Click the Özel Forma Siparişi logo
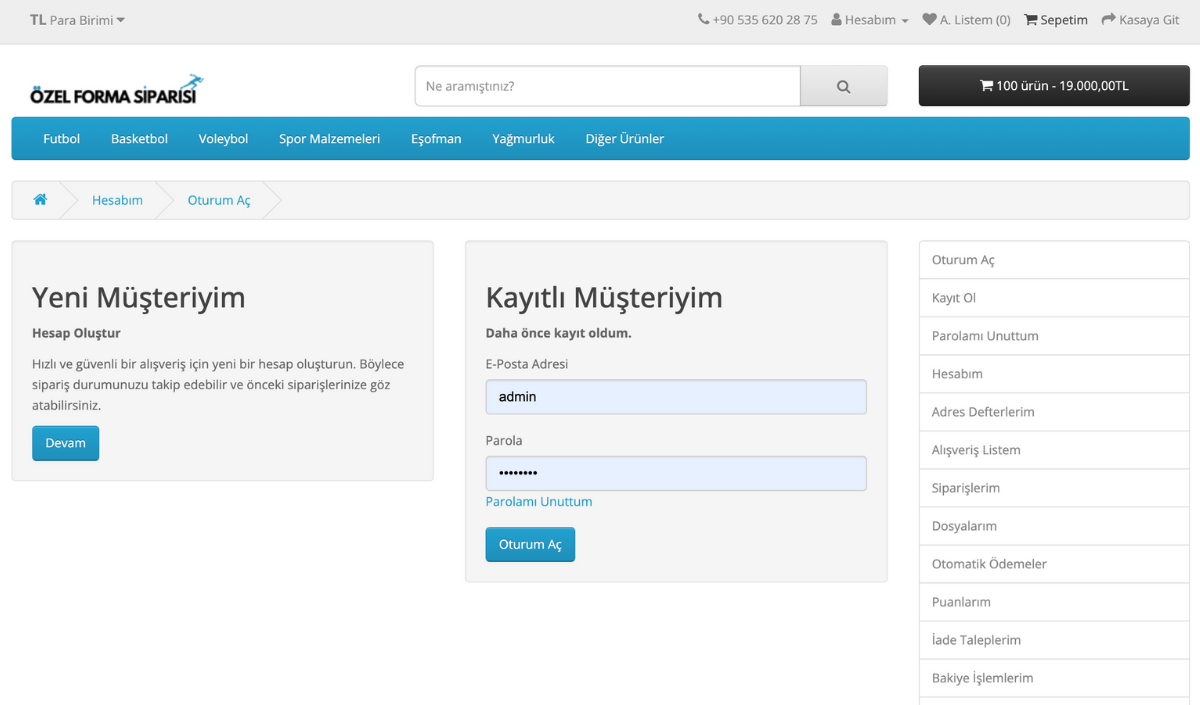Viewport: 1200px width, 705px height. pos(116,91)
